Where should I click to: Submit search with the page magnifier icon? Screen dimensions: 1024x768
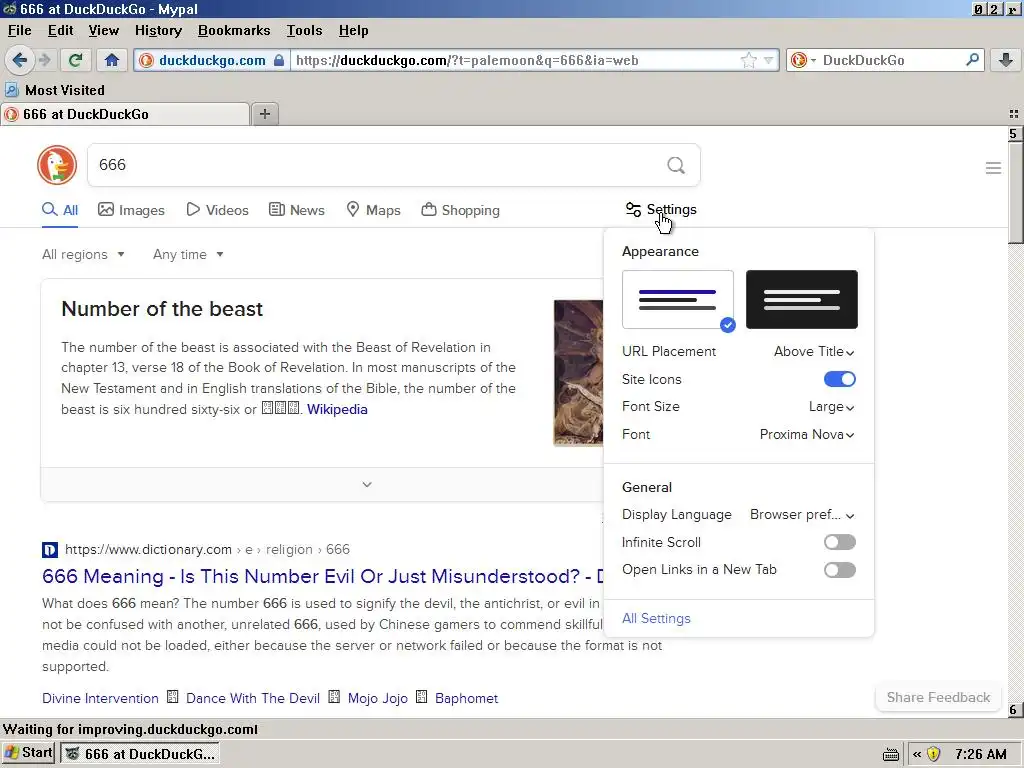(x=676, y=165)
